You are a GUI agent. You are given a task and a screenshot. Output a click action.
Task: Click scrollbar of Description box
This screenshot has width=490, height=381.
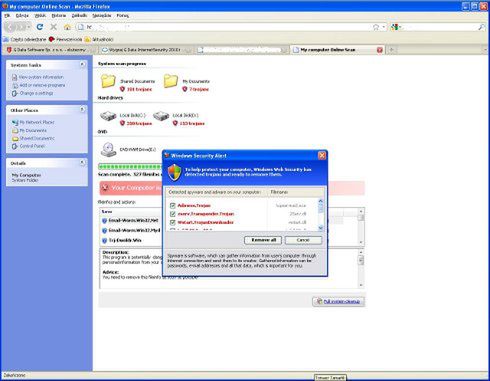click(x=361, y=269)
